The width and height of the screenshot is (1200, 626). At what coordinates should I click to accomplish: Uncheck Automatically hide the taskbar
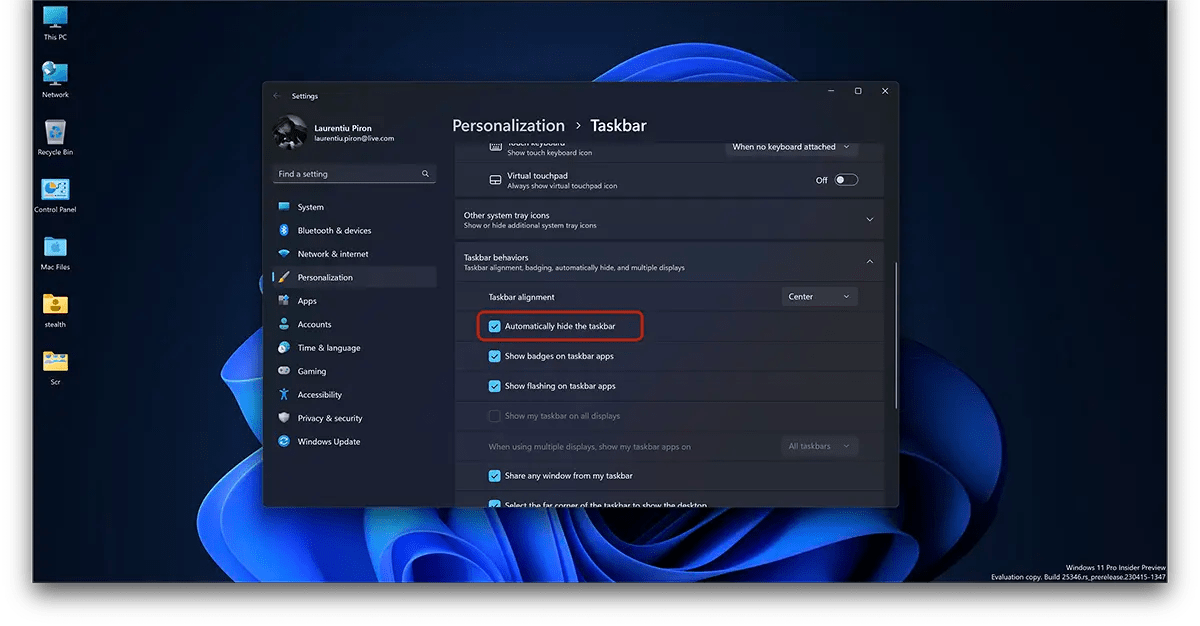pyautogui.click(x=494, y=326)
